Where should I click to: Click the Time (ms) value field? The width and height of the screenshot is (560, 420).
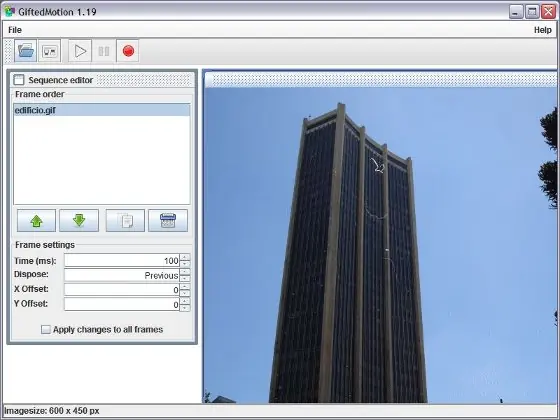(122, 261)
